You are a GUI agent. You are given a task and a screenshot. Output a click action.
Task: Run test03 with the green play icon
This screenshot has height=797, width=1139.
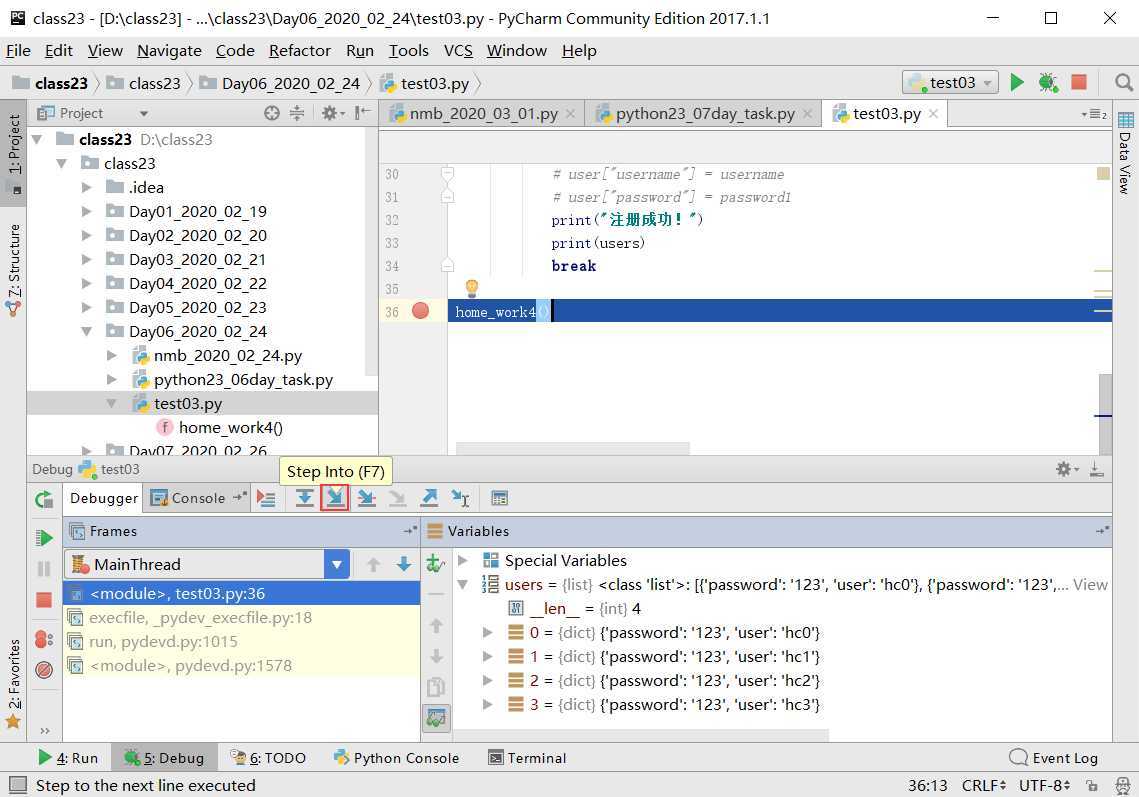[x=1017, y=83]
